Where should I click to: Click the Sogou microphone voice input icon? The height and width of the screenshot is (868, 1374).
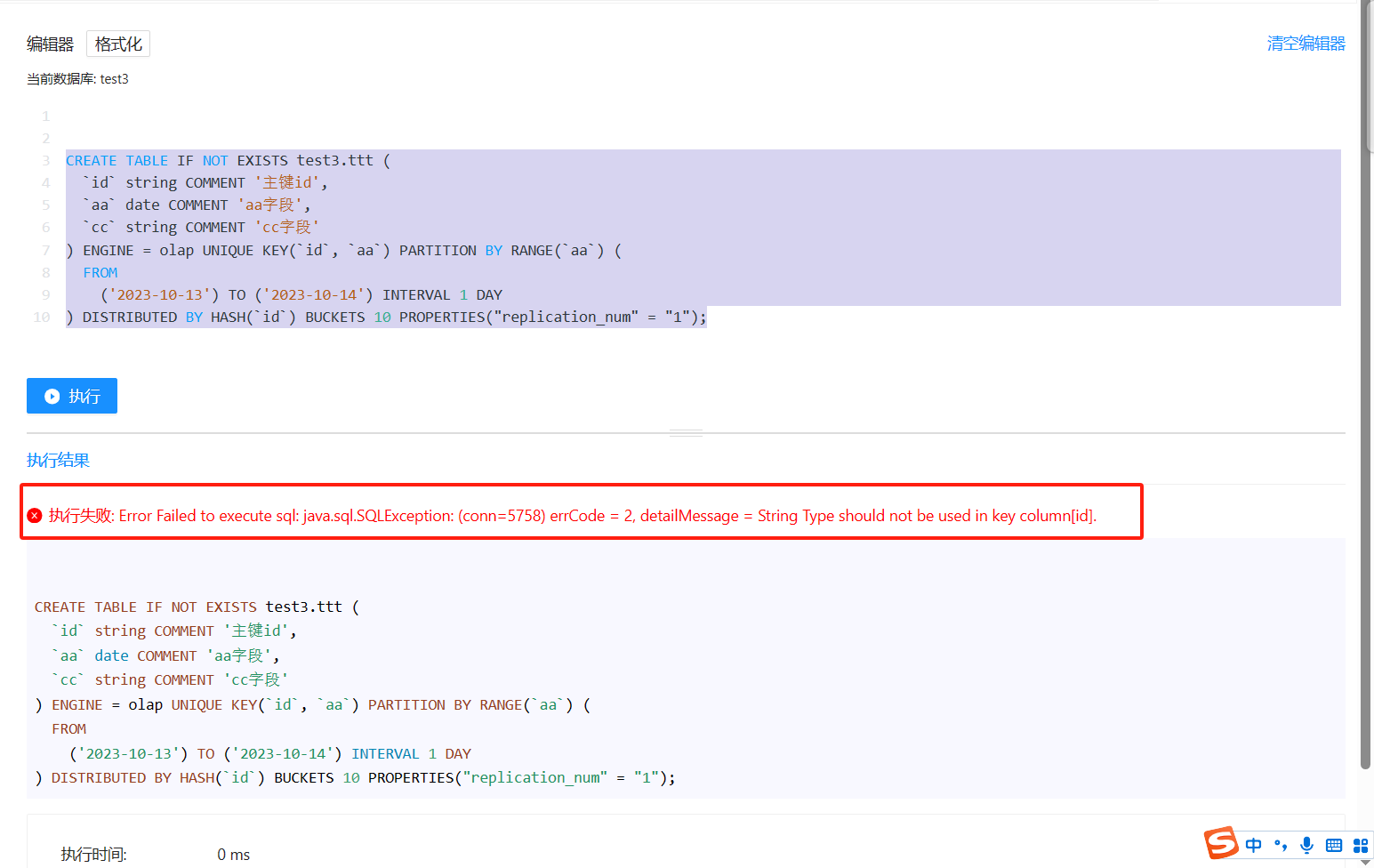coord(1306,845)
